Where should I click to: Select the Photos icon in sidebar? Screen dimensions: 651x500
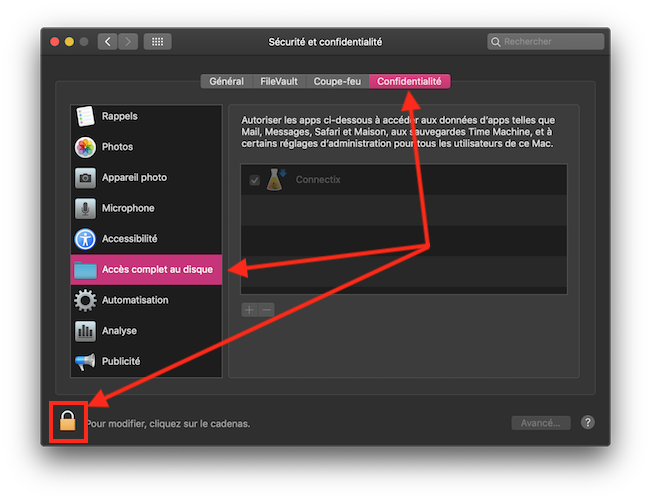[85, 147]
